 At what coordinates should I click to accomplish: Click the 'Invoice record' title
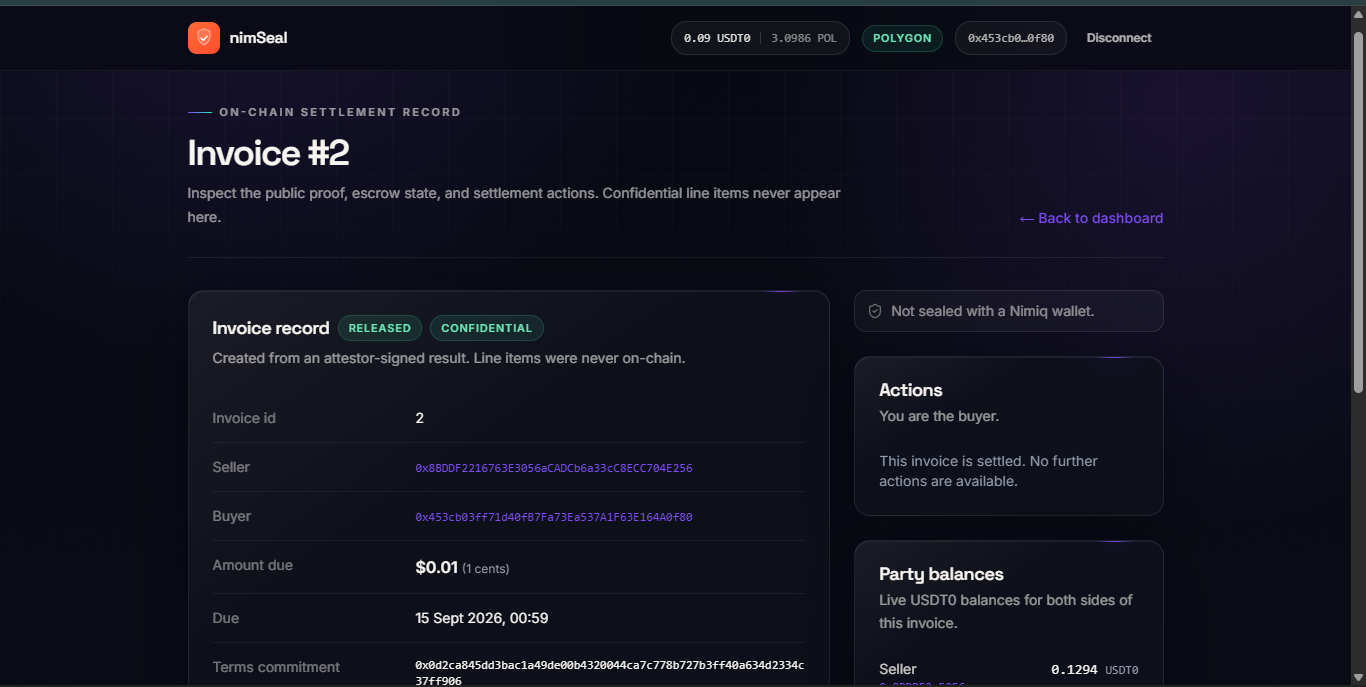click(x=271, y=328)
